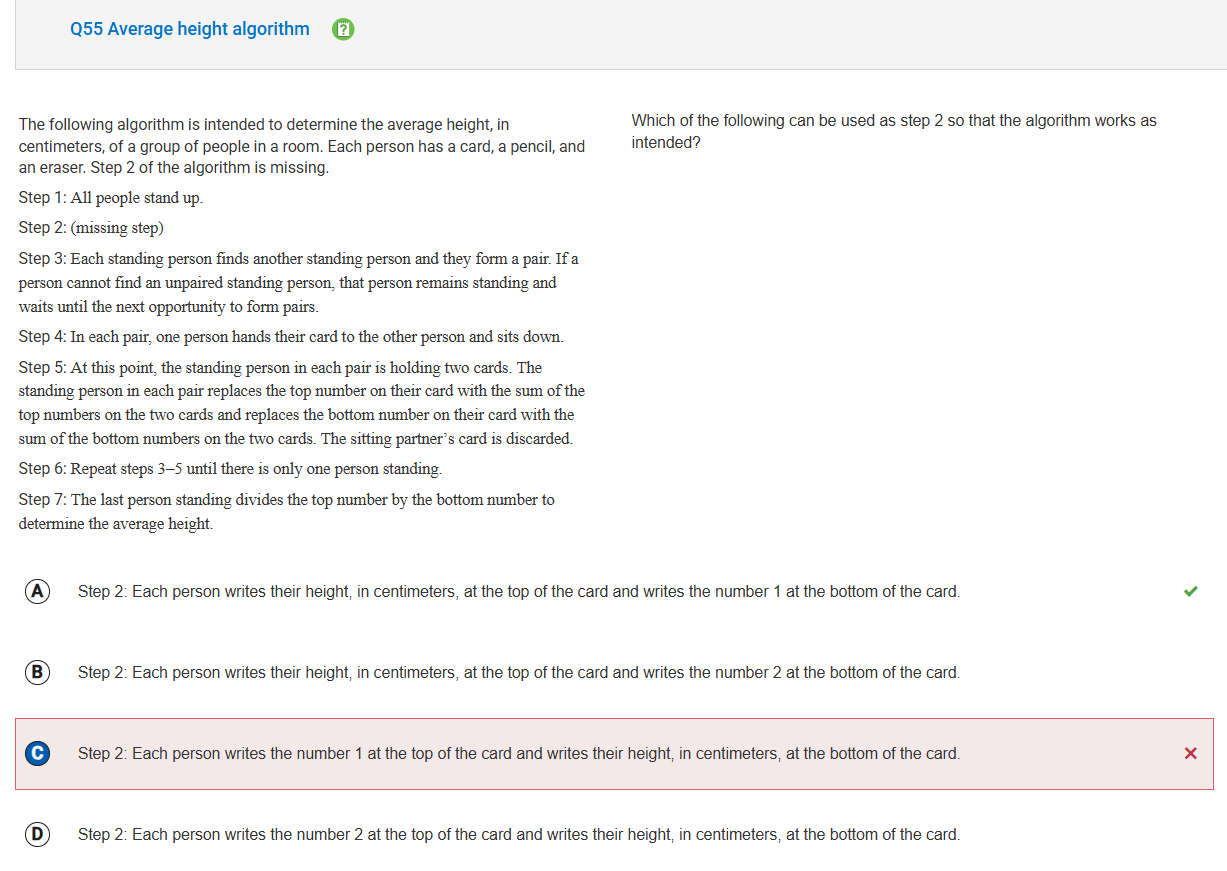Click the Step 1 'All people stand up' line

[111, 198]
